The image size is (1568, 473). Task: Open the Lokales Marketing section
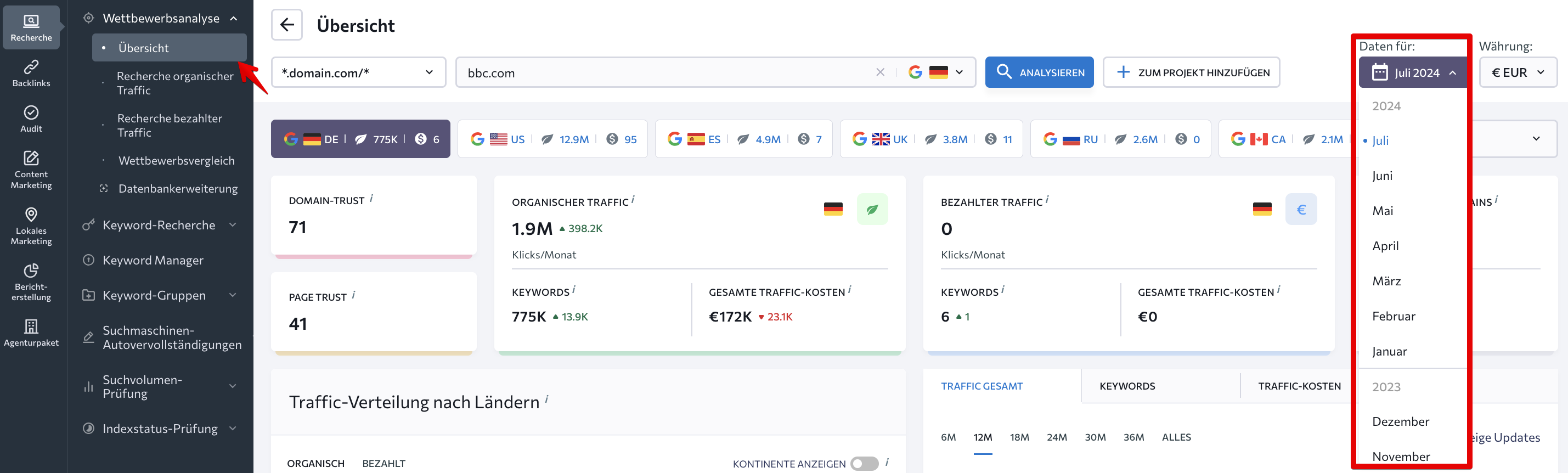(x=31, y=226)
